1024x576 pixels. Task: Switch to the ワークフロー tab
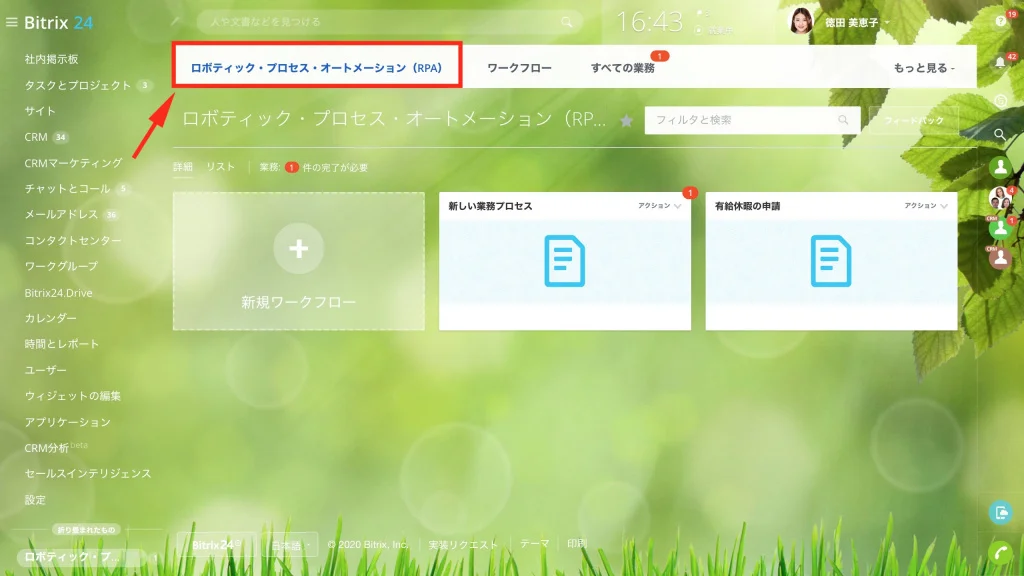[x=519, y=68]
